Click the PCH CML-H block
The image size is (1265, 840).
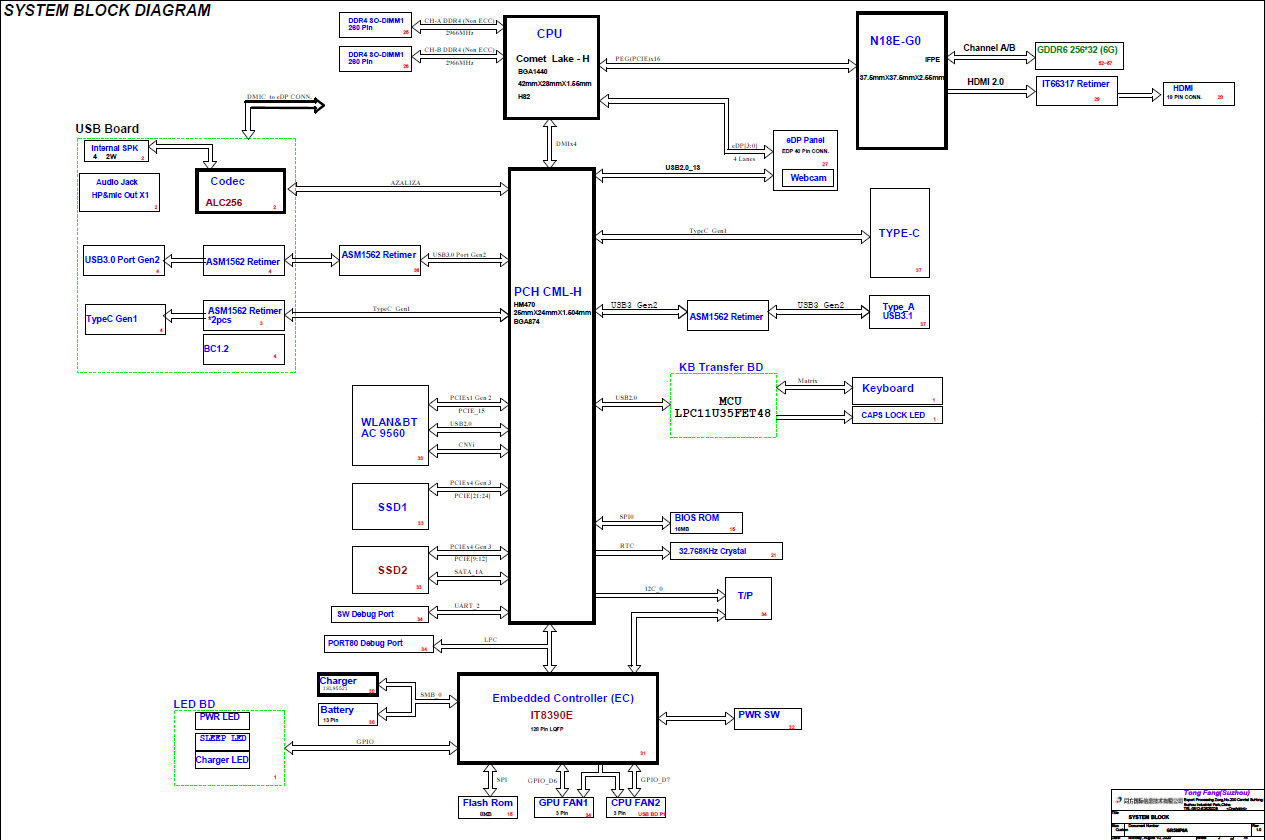click(552, 395)
